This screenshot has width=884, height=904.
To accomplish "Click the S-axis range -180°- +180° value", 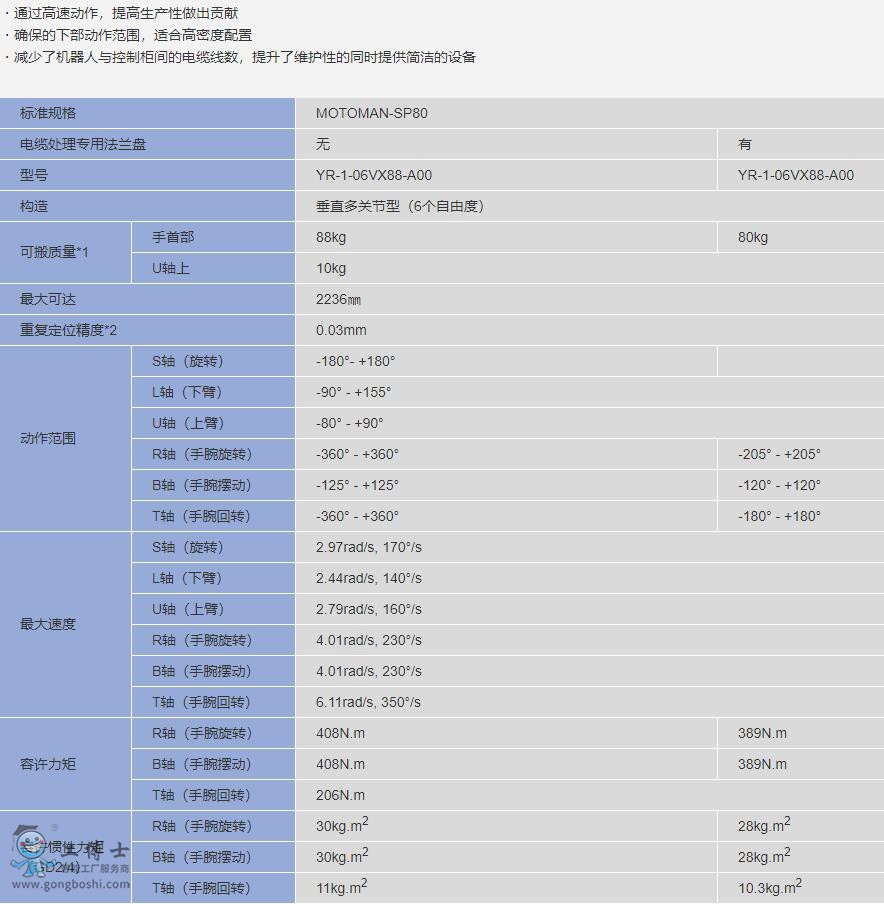I will click(x=355, y=361).
